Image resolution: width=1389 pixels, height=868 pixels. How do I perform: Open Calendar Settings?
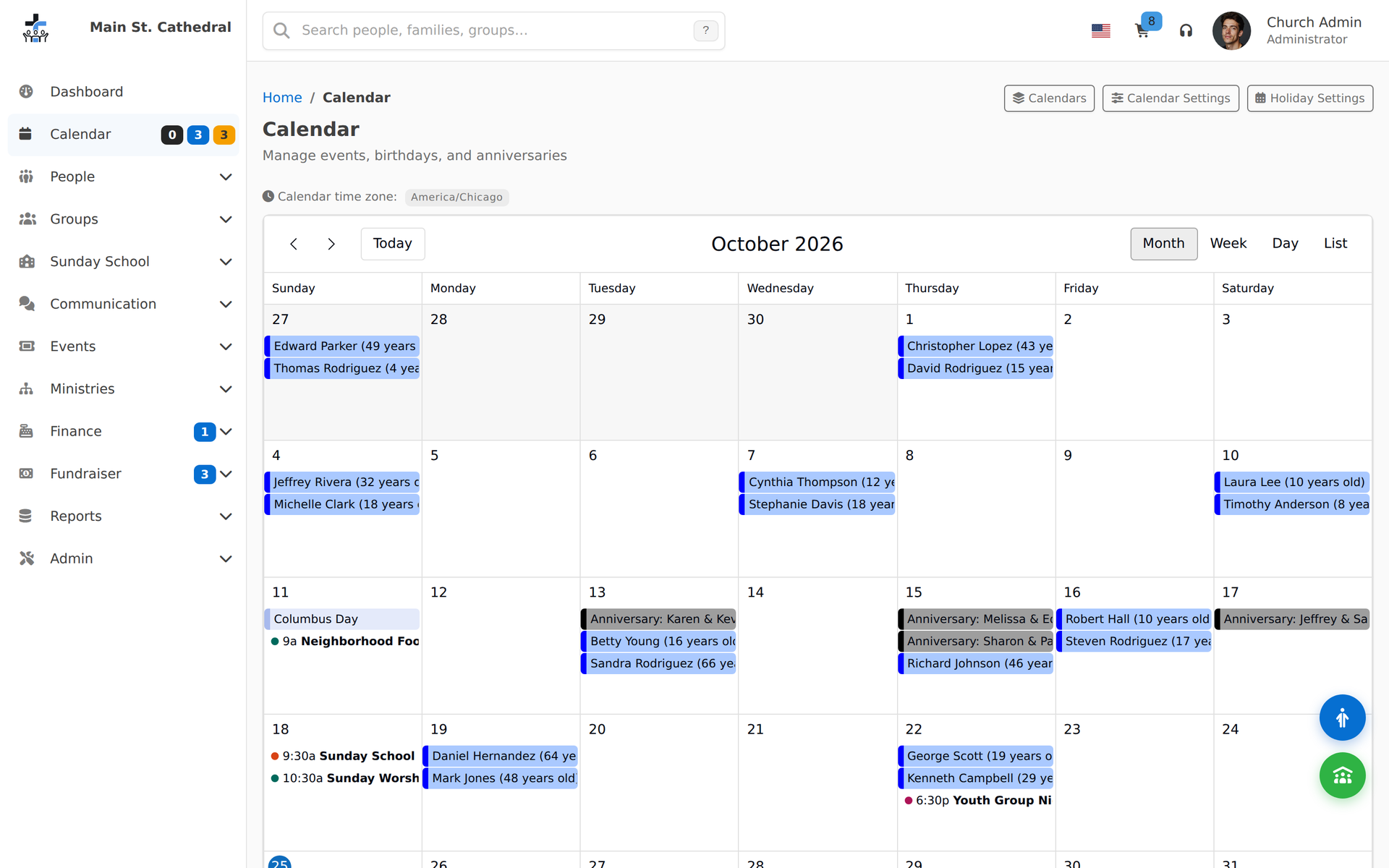[1171, 98]
